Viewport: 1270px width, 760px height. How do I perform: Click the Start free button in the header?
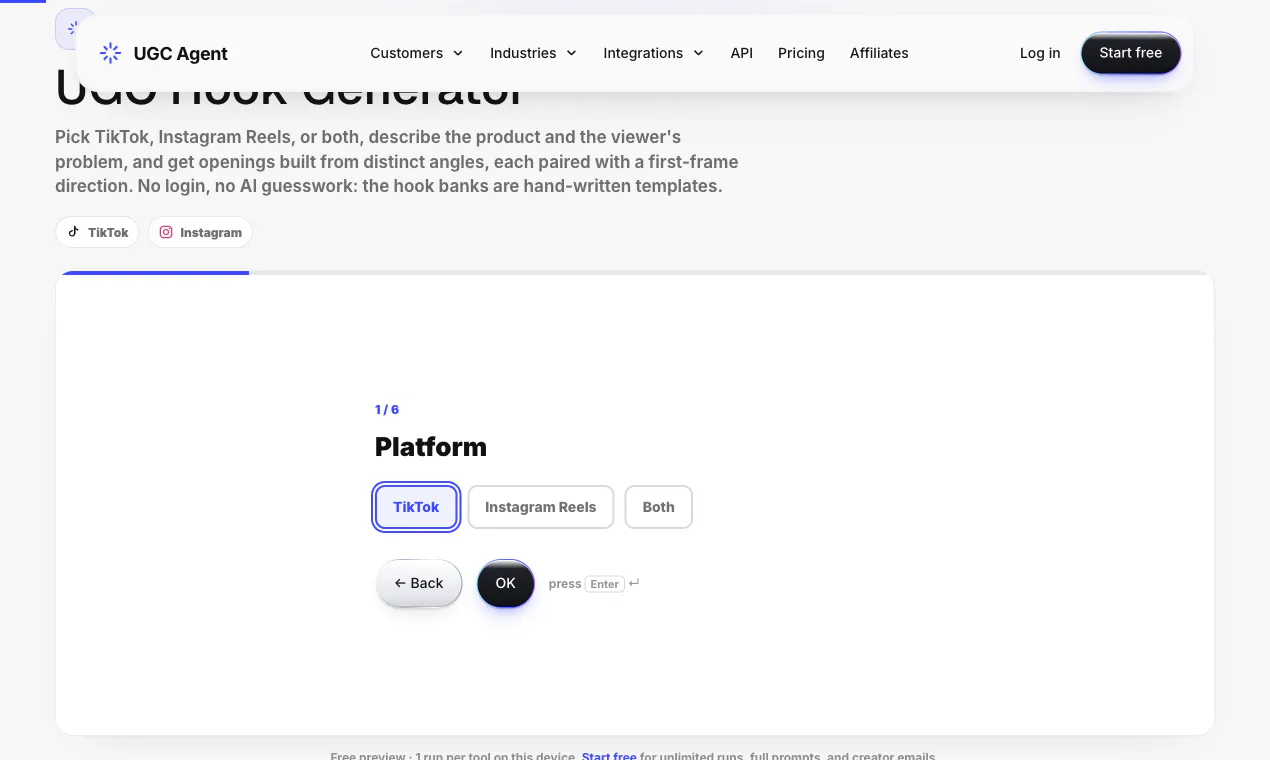click(1131, 53)
